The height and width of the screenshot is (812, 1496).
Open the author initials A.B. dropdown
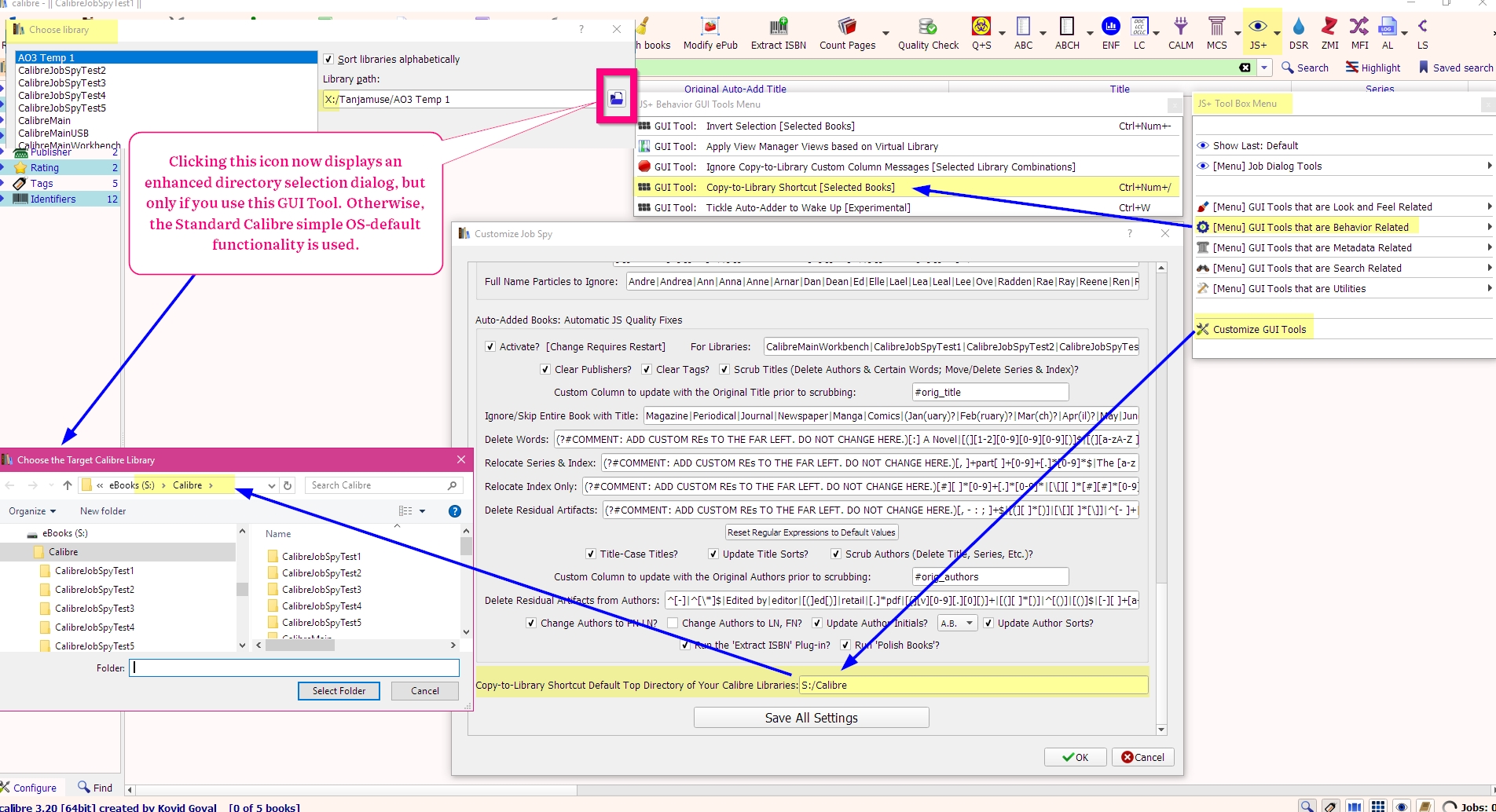[x=957, y=623]
